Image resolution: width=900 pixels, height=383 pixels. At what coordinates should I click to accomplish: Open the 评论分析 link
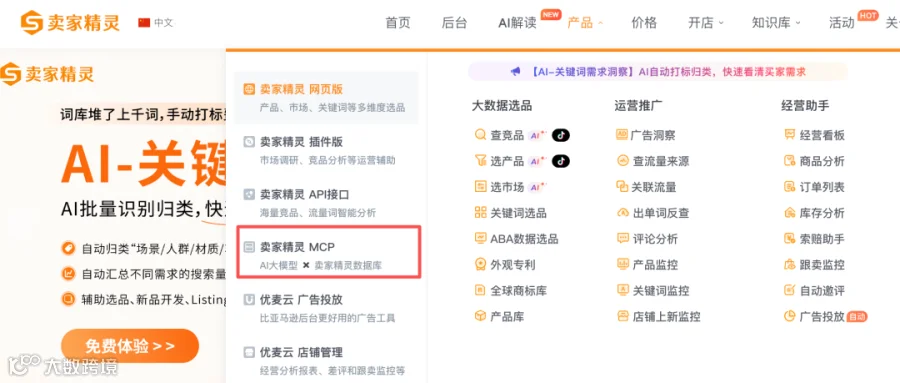[640, 239]
